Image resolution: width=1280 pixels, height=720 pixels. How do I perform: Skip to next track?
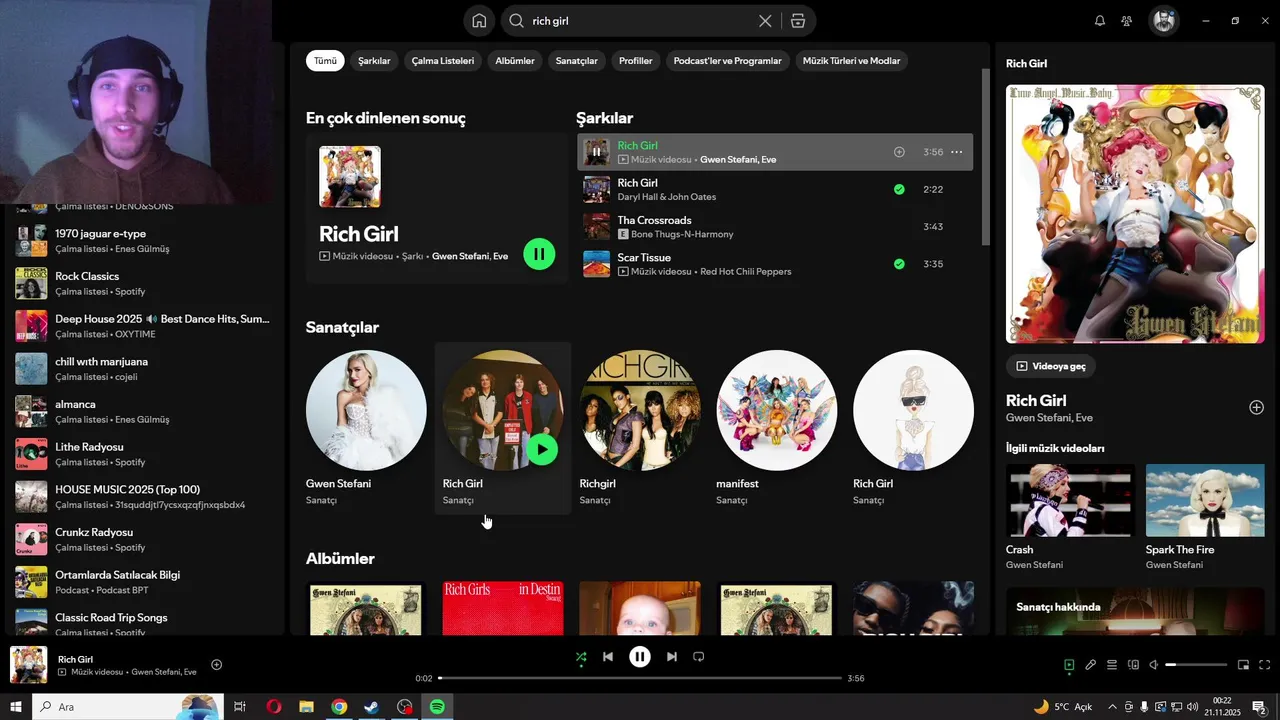[x=672, y=657]
